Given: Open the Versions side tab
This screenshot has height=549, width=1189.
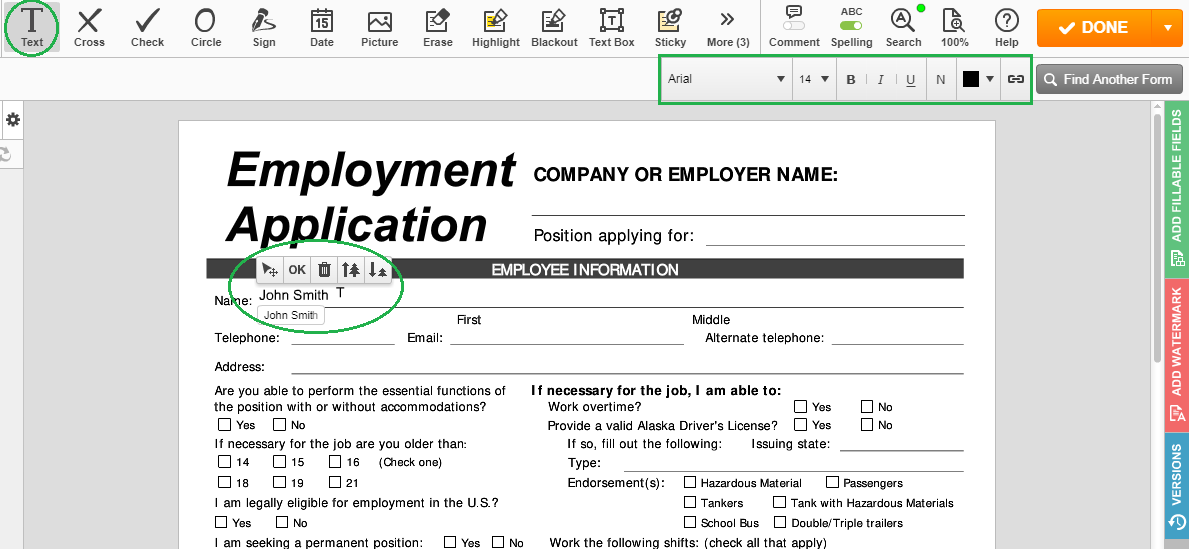Looking at the screenshot, I should click(1177, 486).
